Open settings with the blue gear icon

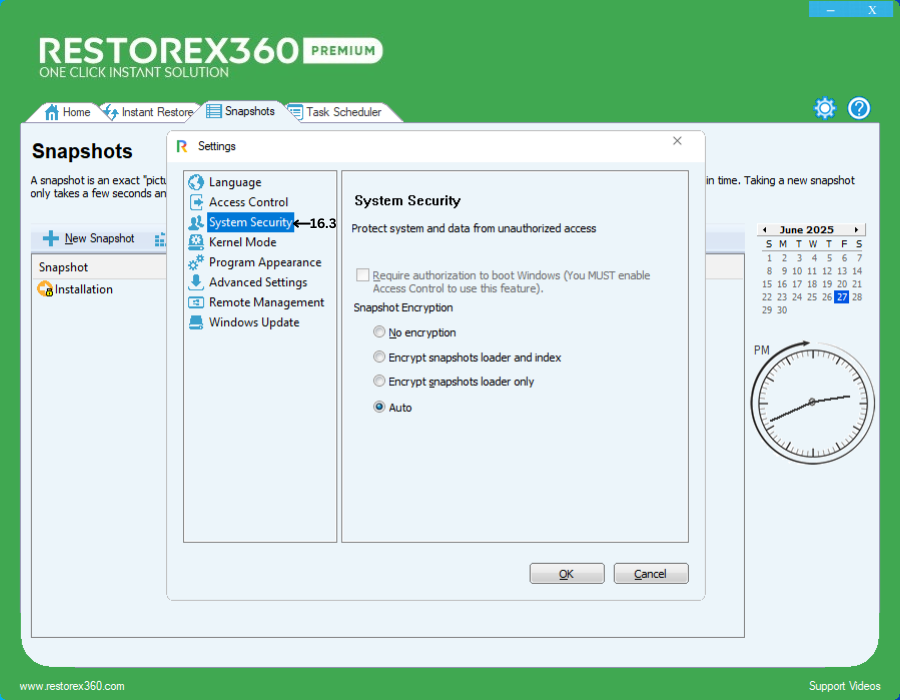click(x=825, y=109)
